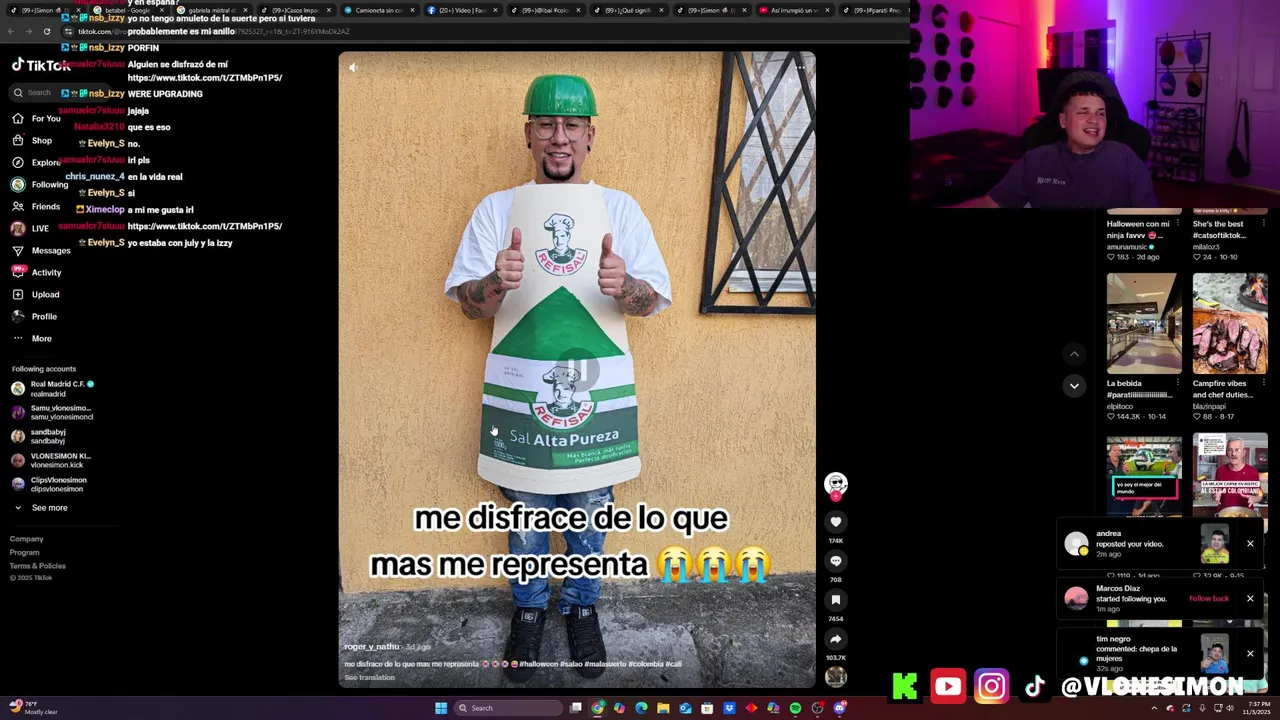This screenshot has height=720, width=1280.
Task: Expand See more following accounts
Action: pyautogui.click(x=40, y=508)
